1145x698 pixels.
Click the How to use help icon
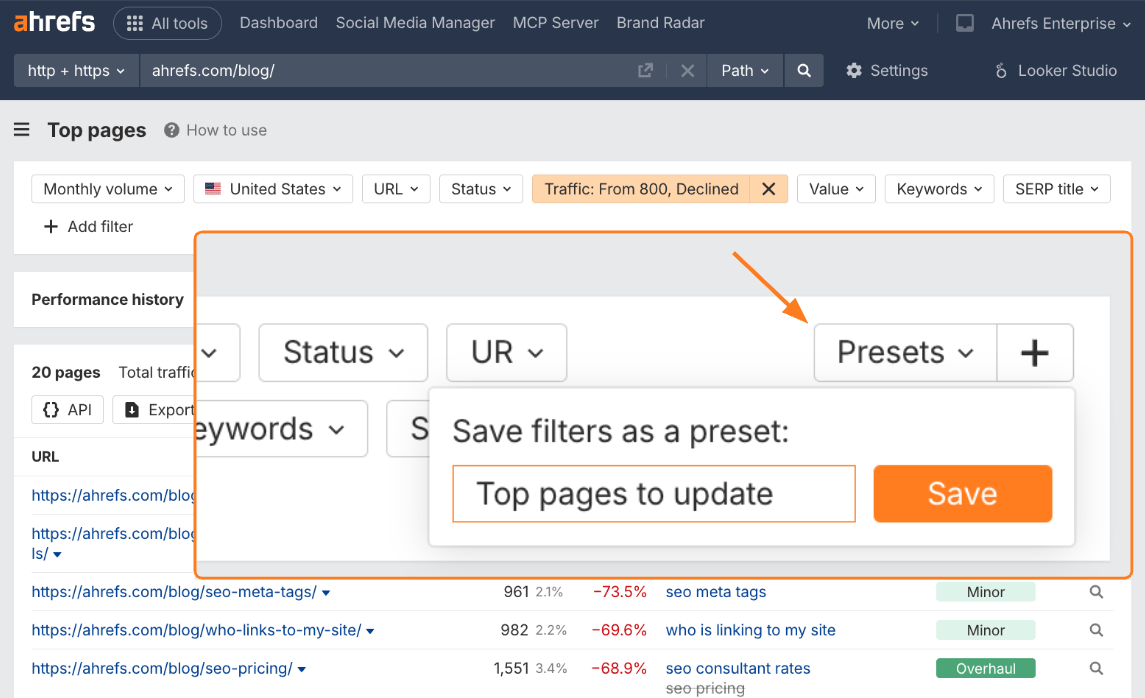coord(173,129)
